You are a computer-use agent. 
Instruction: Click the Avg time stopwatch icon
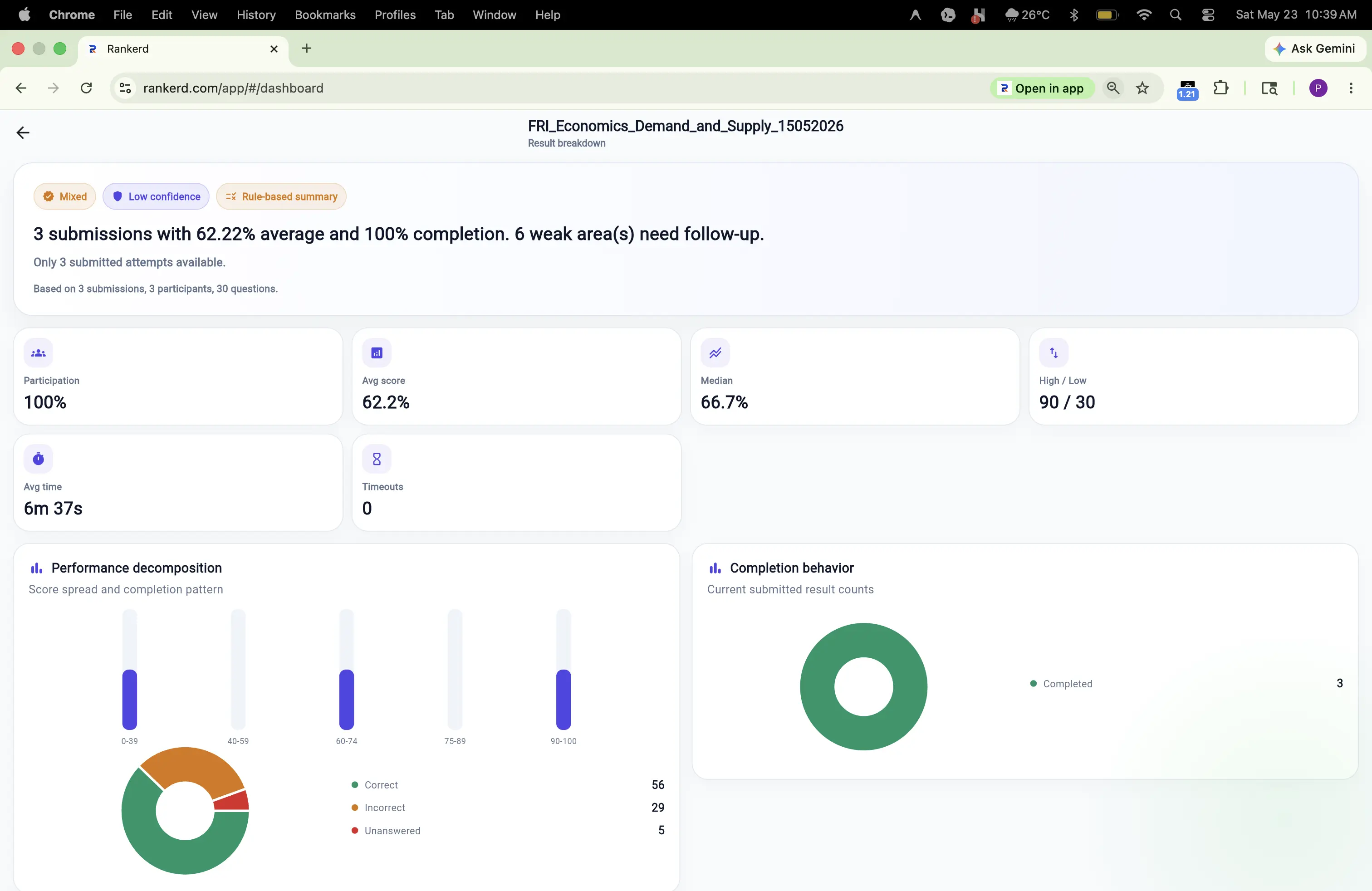coord(38,459)
